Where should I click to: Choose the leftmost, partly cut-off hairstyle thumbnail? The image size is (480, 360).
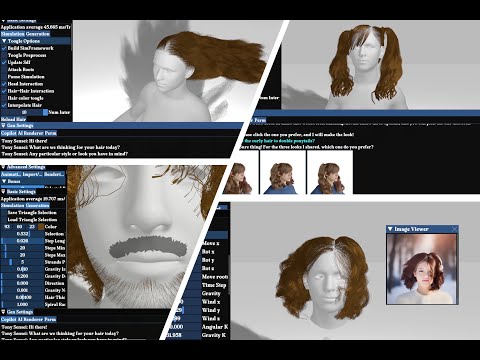tap(241, 172)
